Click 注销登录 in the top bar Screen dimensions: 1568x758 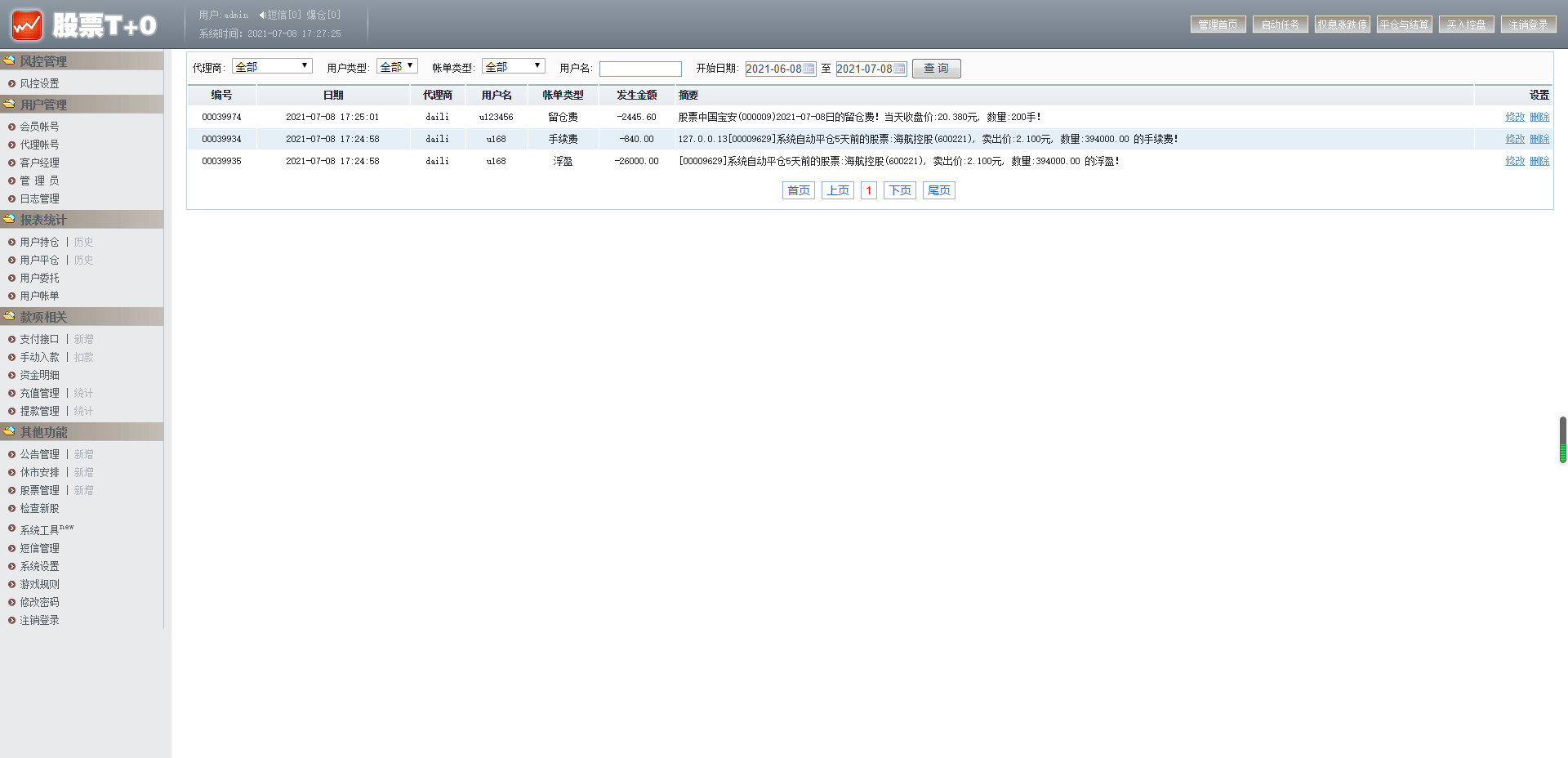[1528, 25]
